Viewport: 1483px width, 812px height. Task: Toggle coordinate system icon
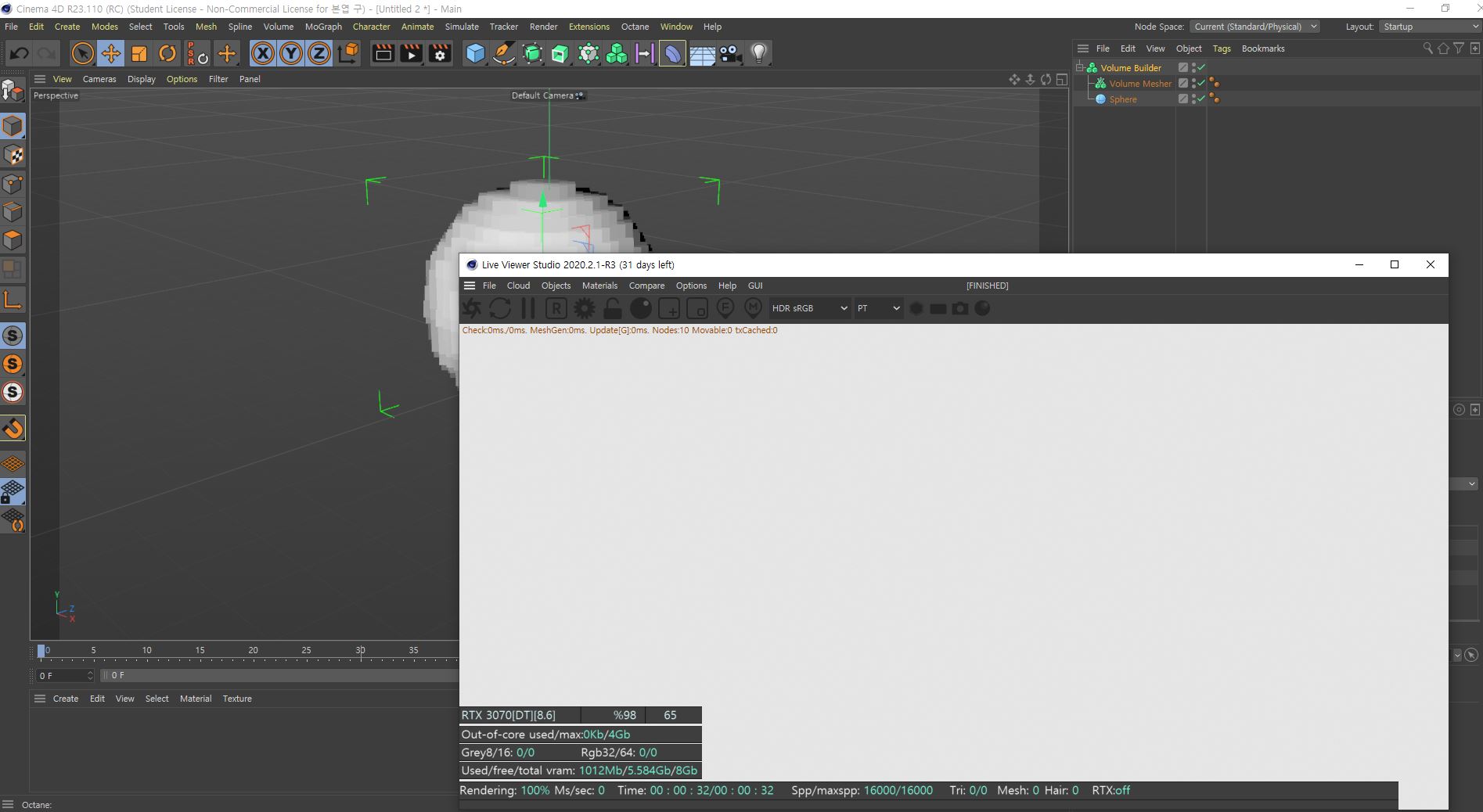[348, 53]
